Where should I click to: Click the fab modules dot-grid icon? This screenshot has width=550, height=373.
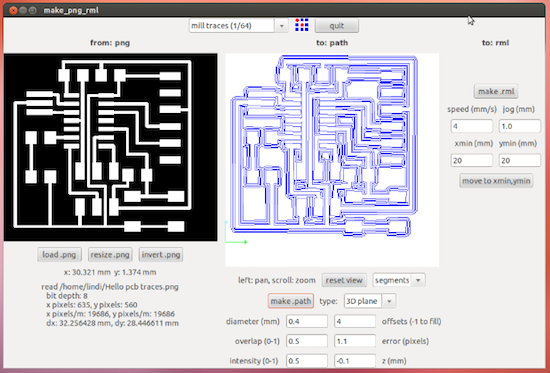pyautogui.click(x=302, y=25)
